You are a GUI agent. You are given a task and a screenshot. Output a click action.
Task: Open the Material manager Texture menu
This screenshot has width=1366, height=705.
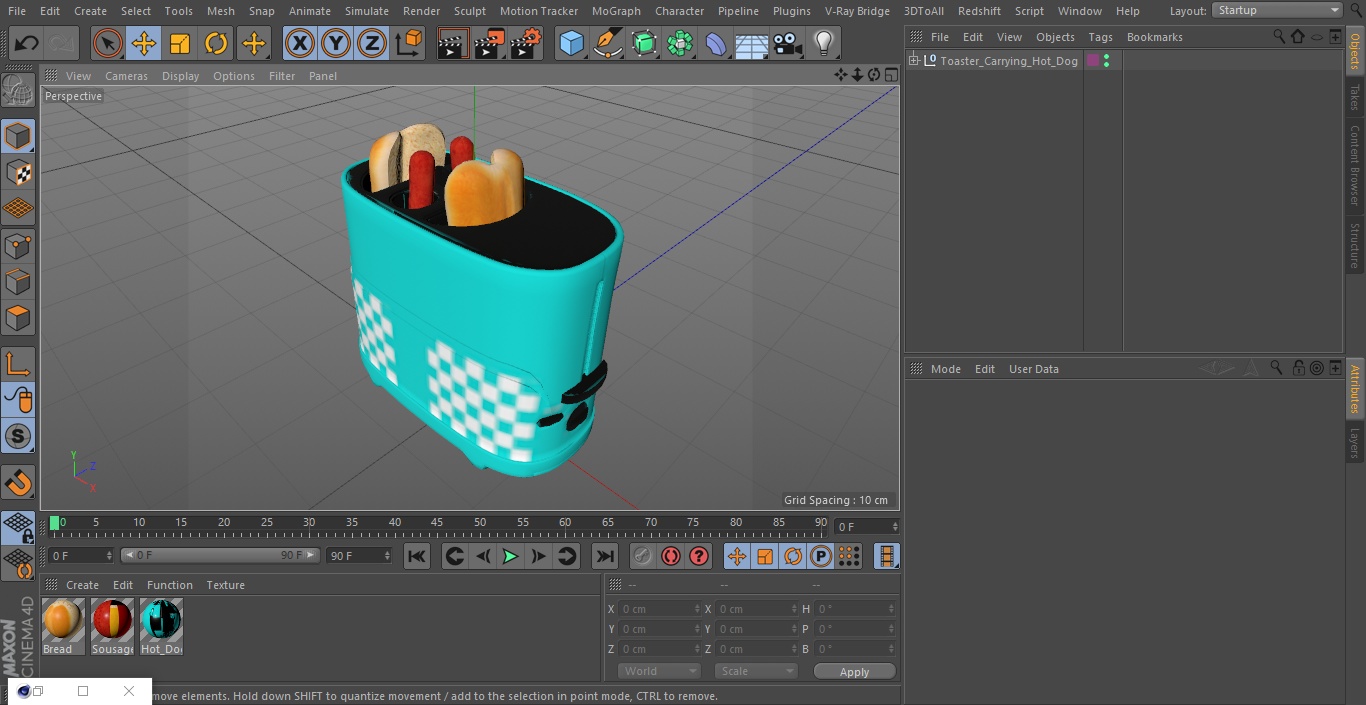225,585
